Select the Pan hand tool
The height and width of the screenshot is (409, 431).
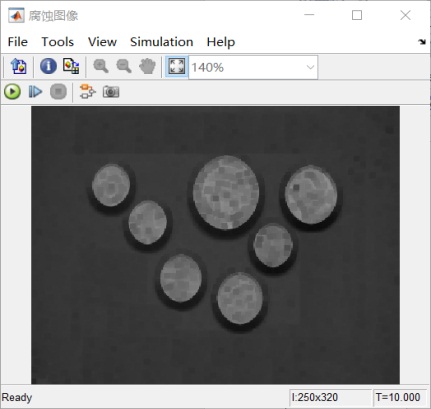[147, 66]
